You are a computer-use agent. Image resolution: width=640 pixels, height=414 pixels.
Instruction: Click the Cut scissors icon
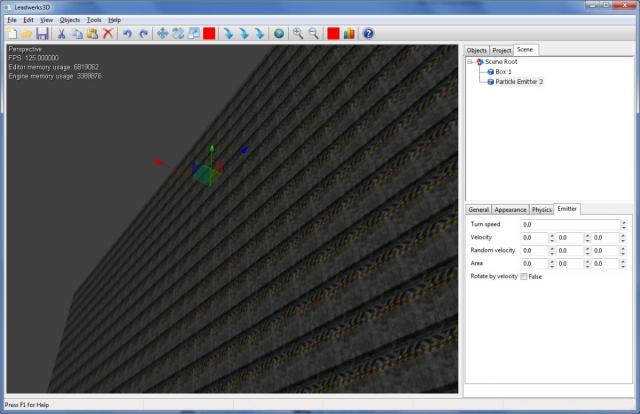coord(61,33)
